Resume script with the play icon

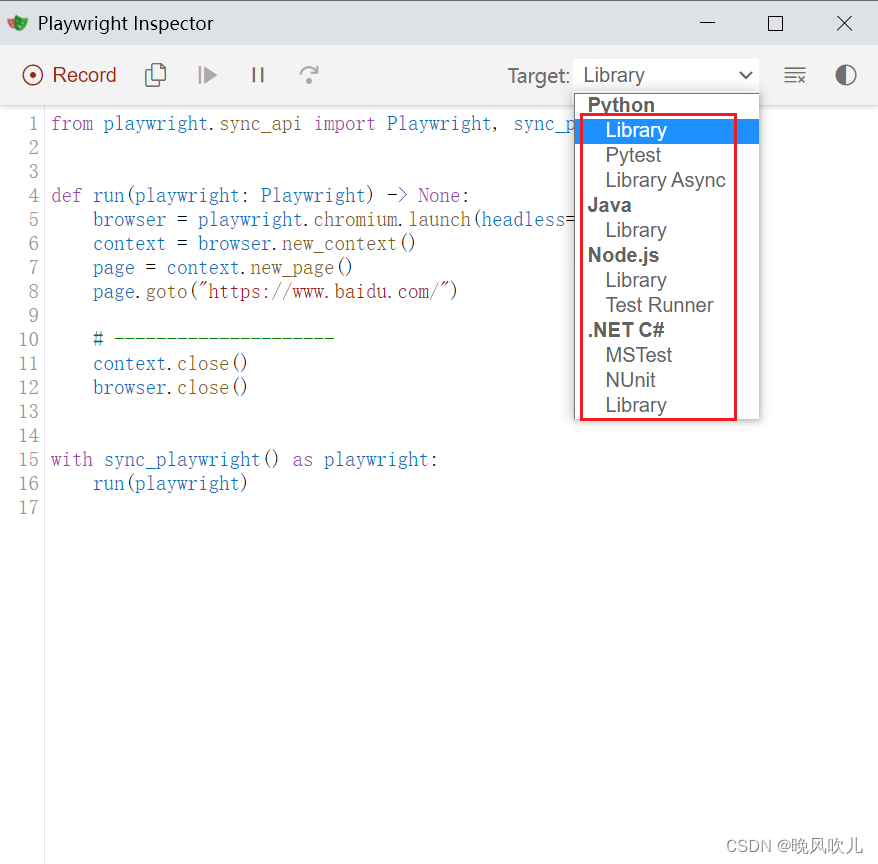click(207, 75)
